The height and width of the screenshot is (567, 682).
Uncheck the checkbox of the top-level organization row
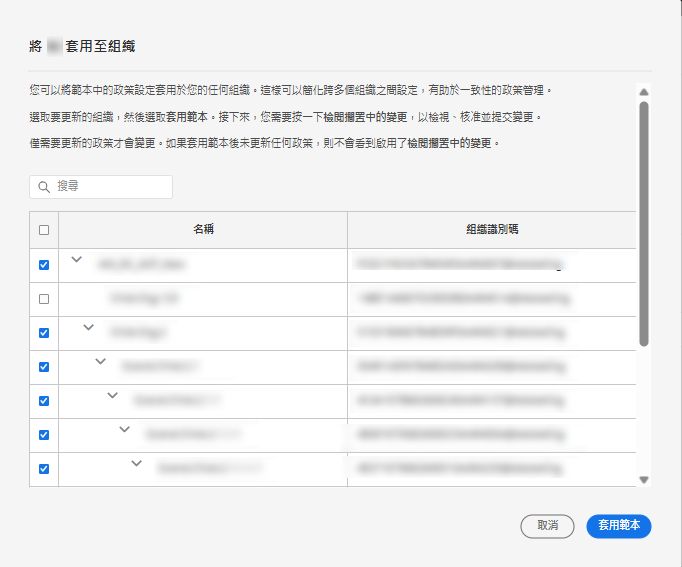[x=44, y=265]
